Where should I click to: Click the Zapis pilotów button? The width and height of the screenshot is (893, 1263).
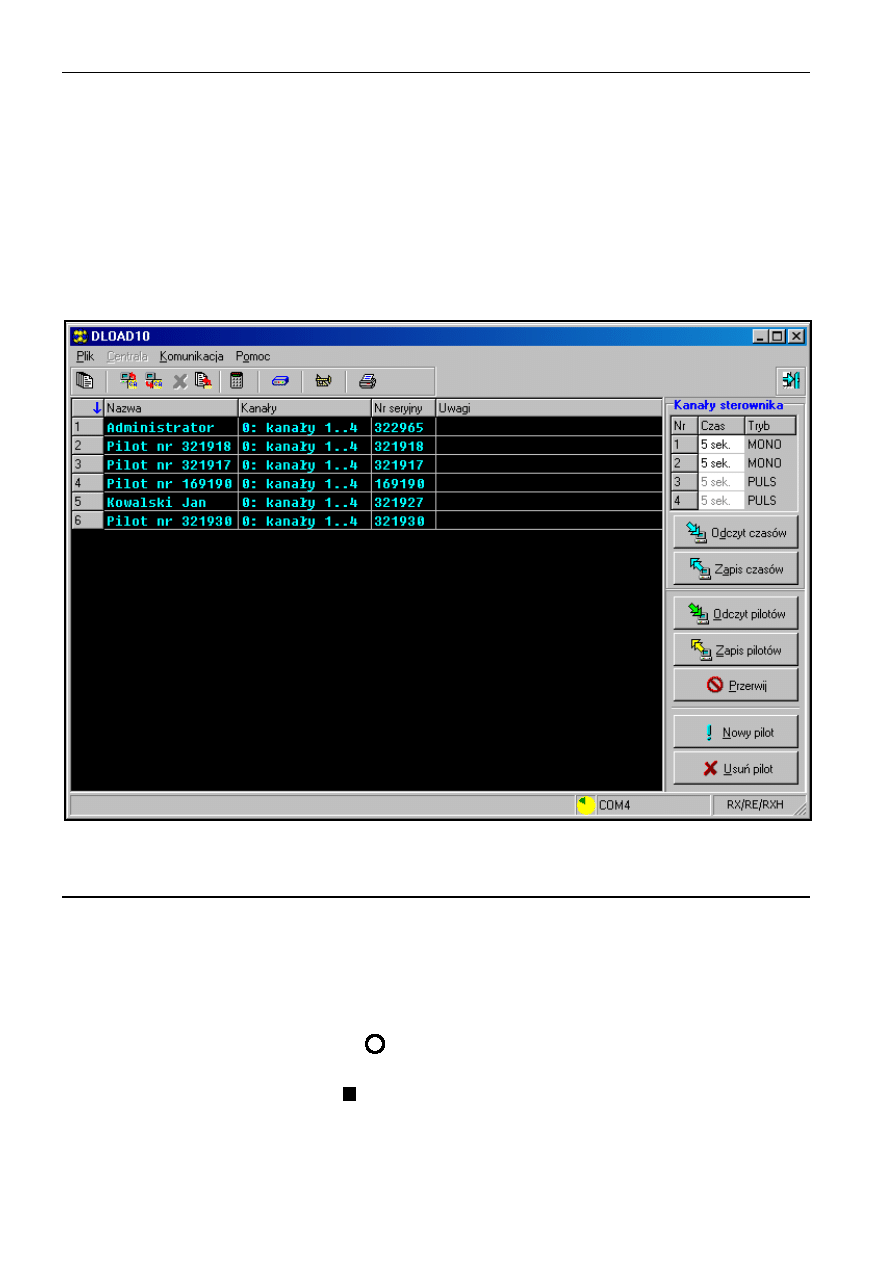coord(734,649)
